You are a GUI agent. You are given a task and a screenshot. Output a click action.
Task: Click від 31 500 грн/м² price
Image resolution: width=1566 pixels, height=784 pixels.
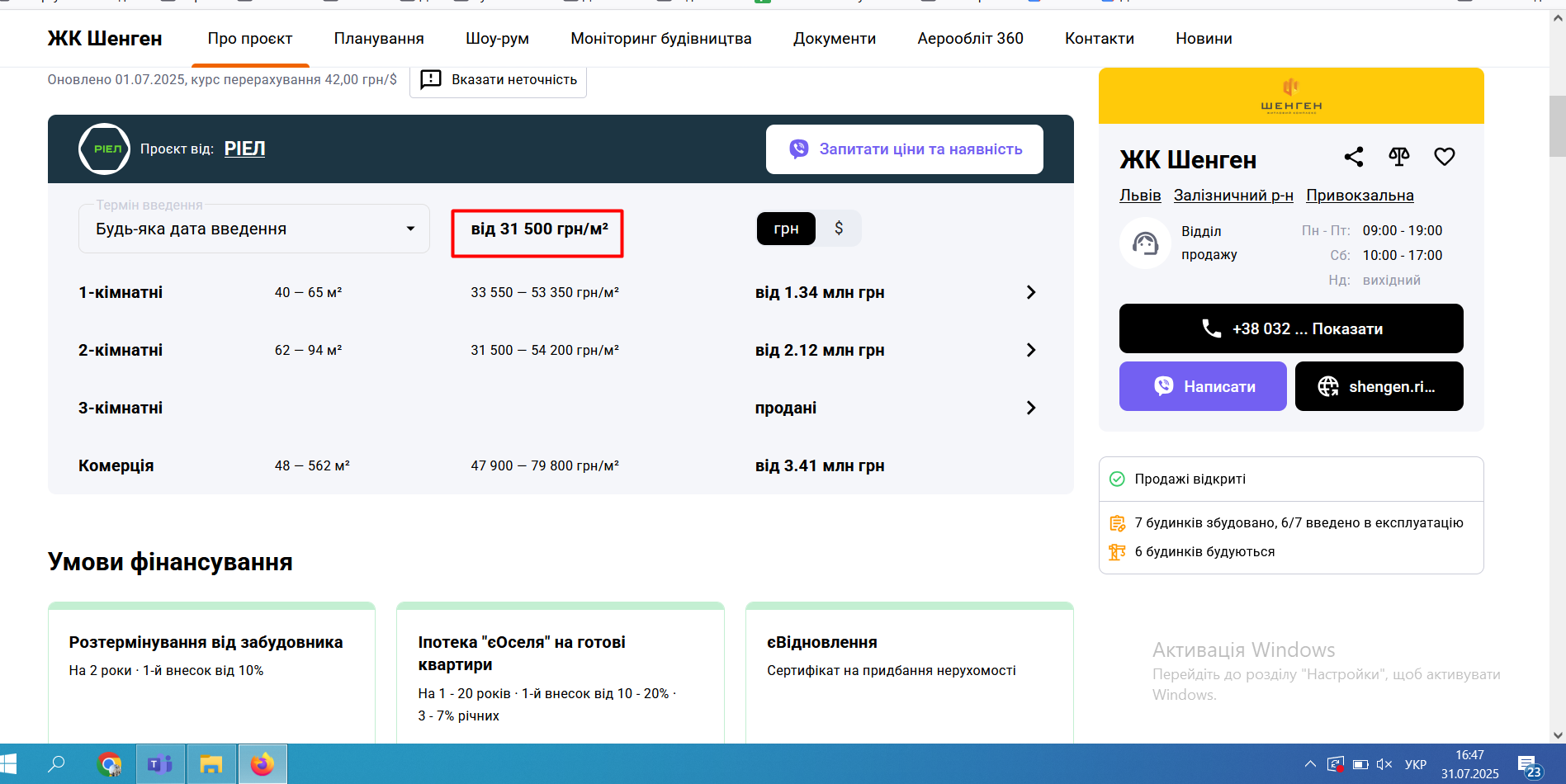[539, 229]
